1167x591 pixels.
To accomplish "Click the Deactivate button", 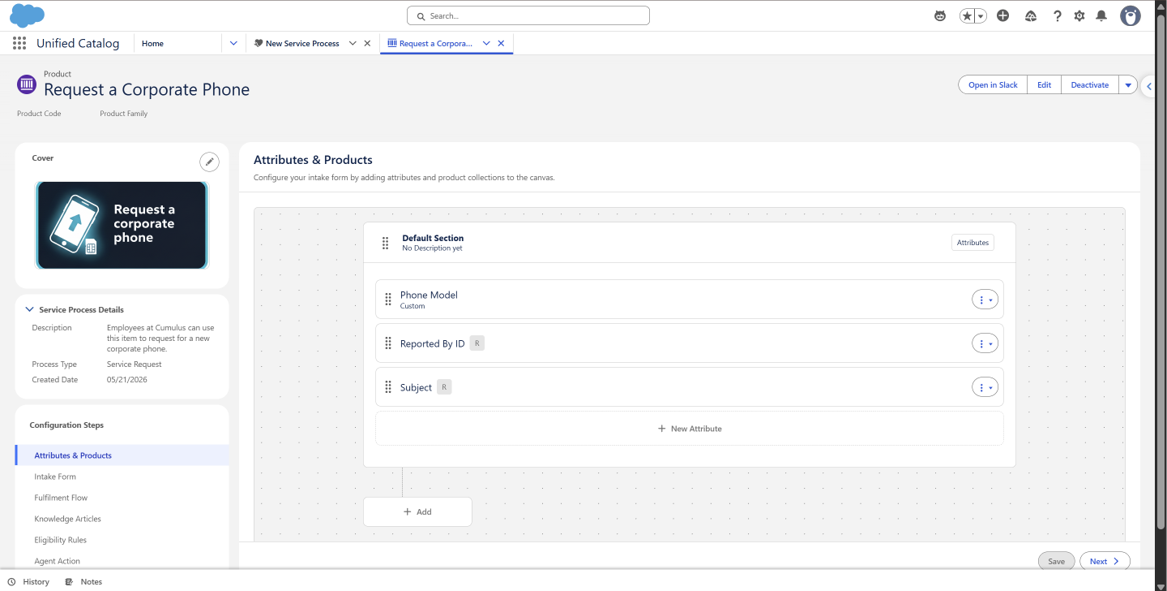I will [1090, 85].
